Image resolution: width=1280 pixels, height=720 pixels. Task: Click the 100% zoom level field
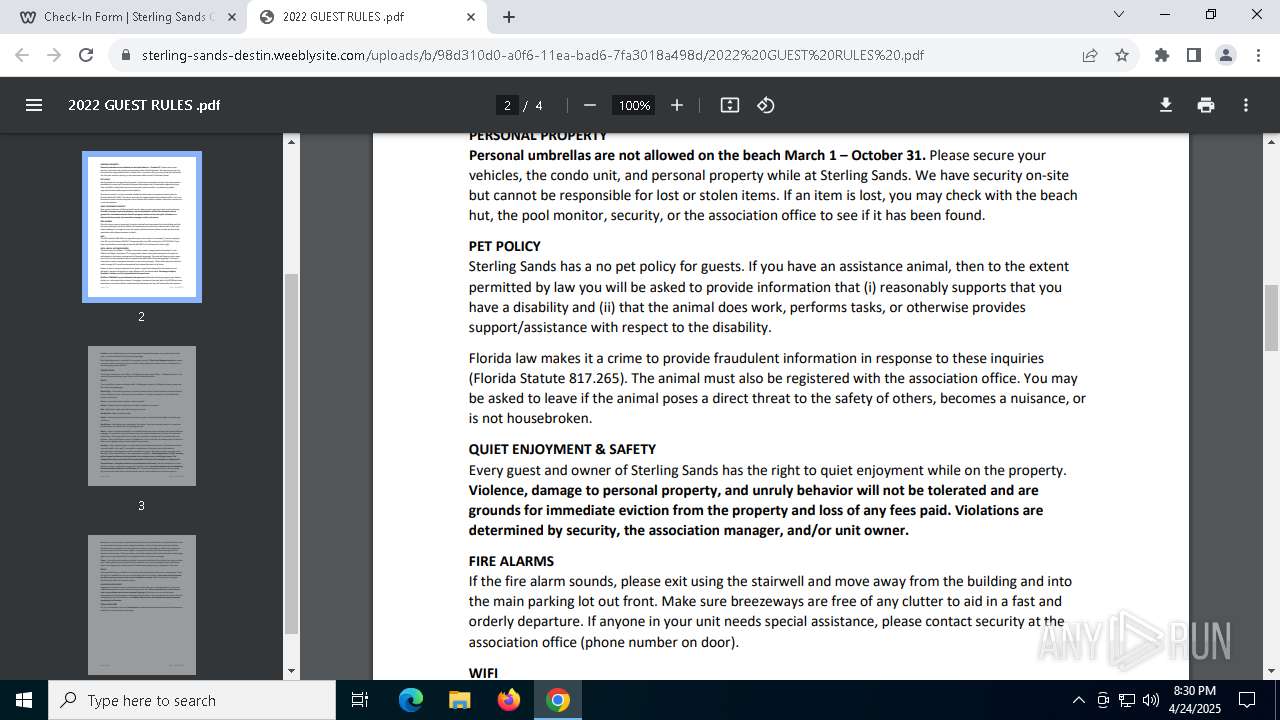tap(634, 105)
